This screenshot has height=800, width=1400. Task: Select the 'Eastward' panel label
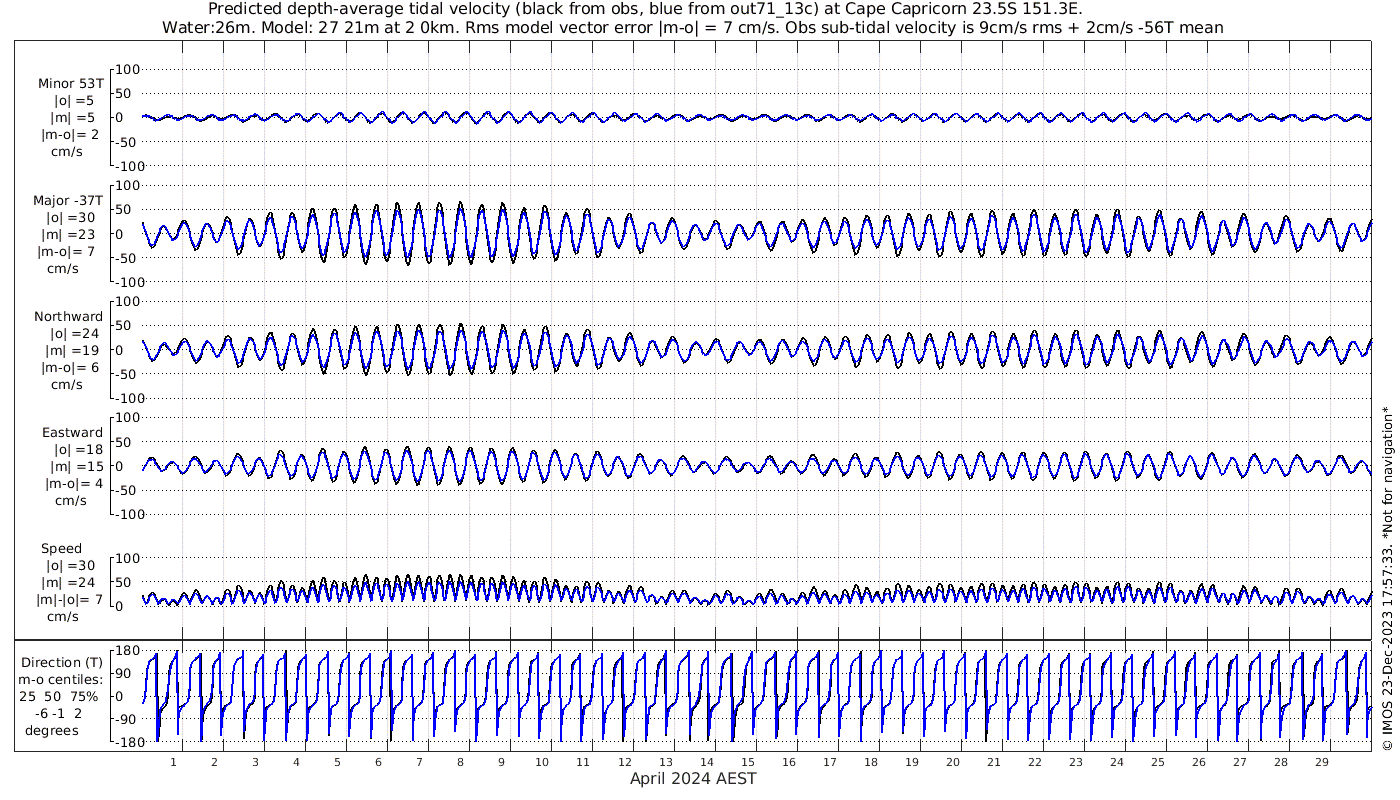[x=72, y=433]
